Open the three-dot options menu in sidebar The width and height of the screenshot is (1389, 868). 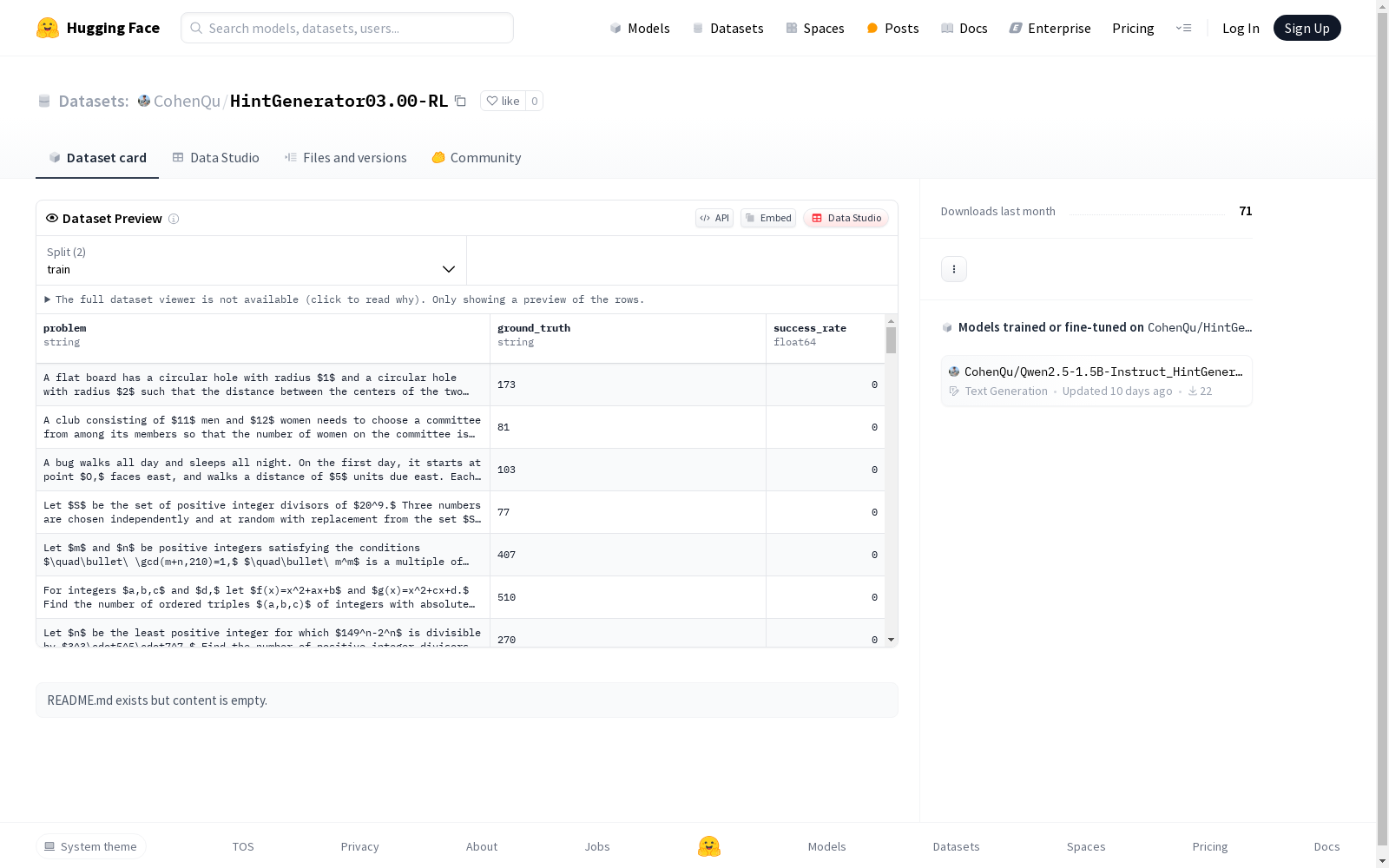(x=954, y=269)
